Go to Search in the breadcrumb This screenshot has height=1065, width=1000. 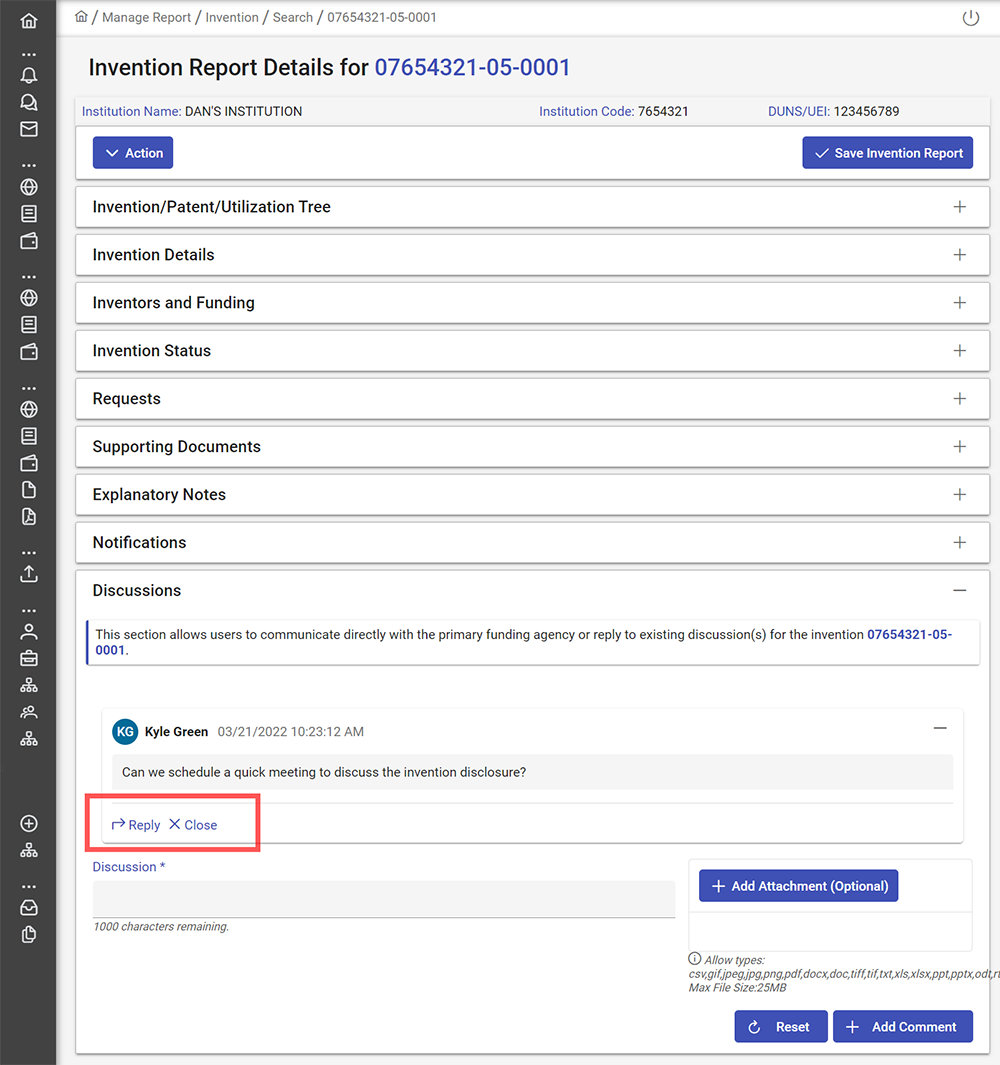coord(293,17)
